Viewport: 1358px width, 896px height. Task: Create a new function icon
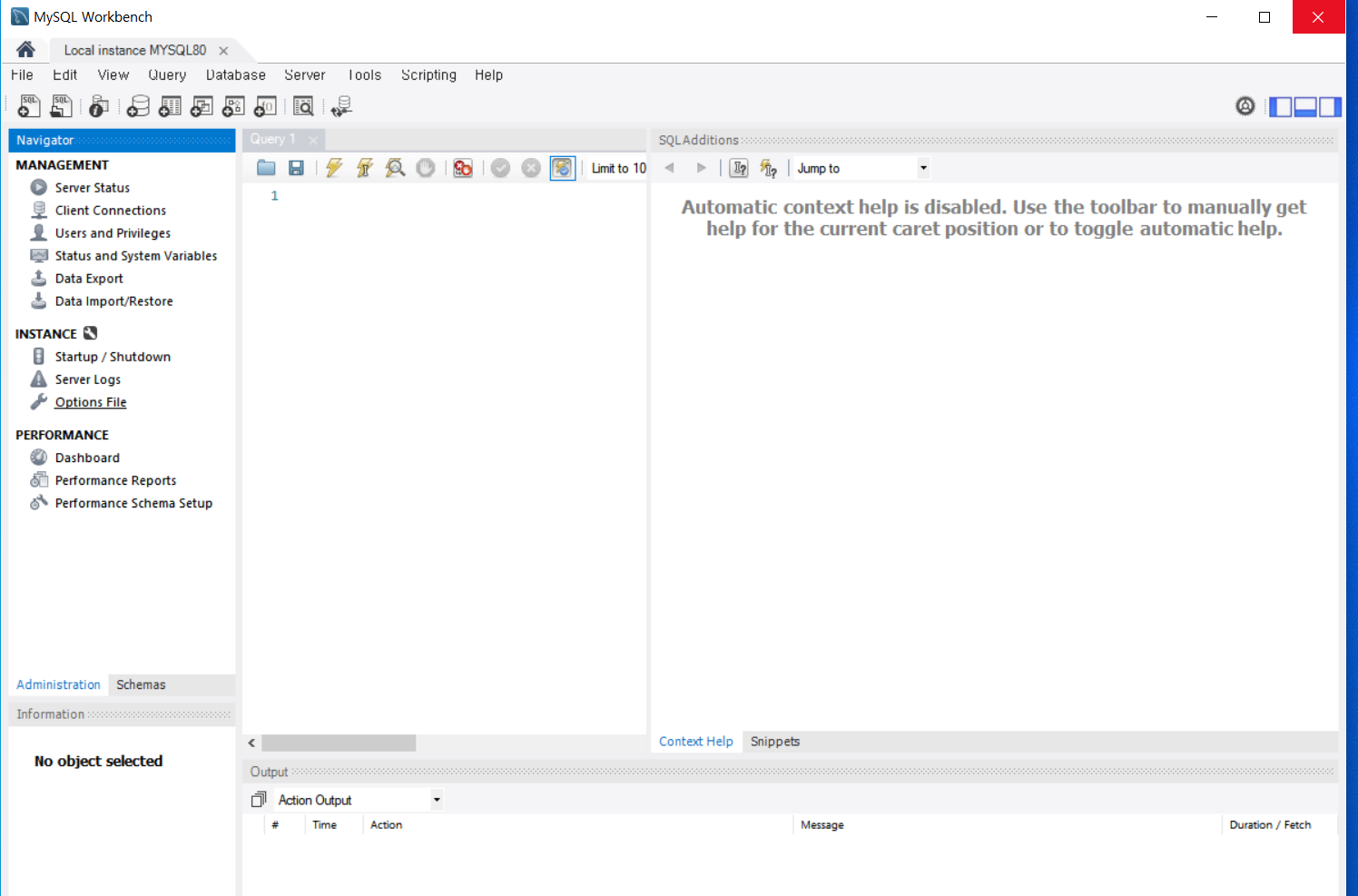click(265, 106)
